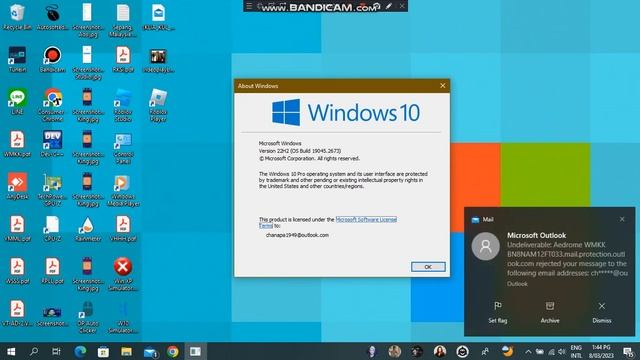
Task: Launch the TuneIn desktop shortcut
Action: click(17, 60)
